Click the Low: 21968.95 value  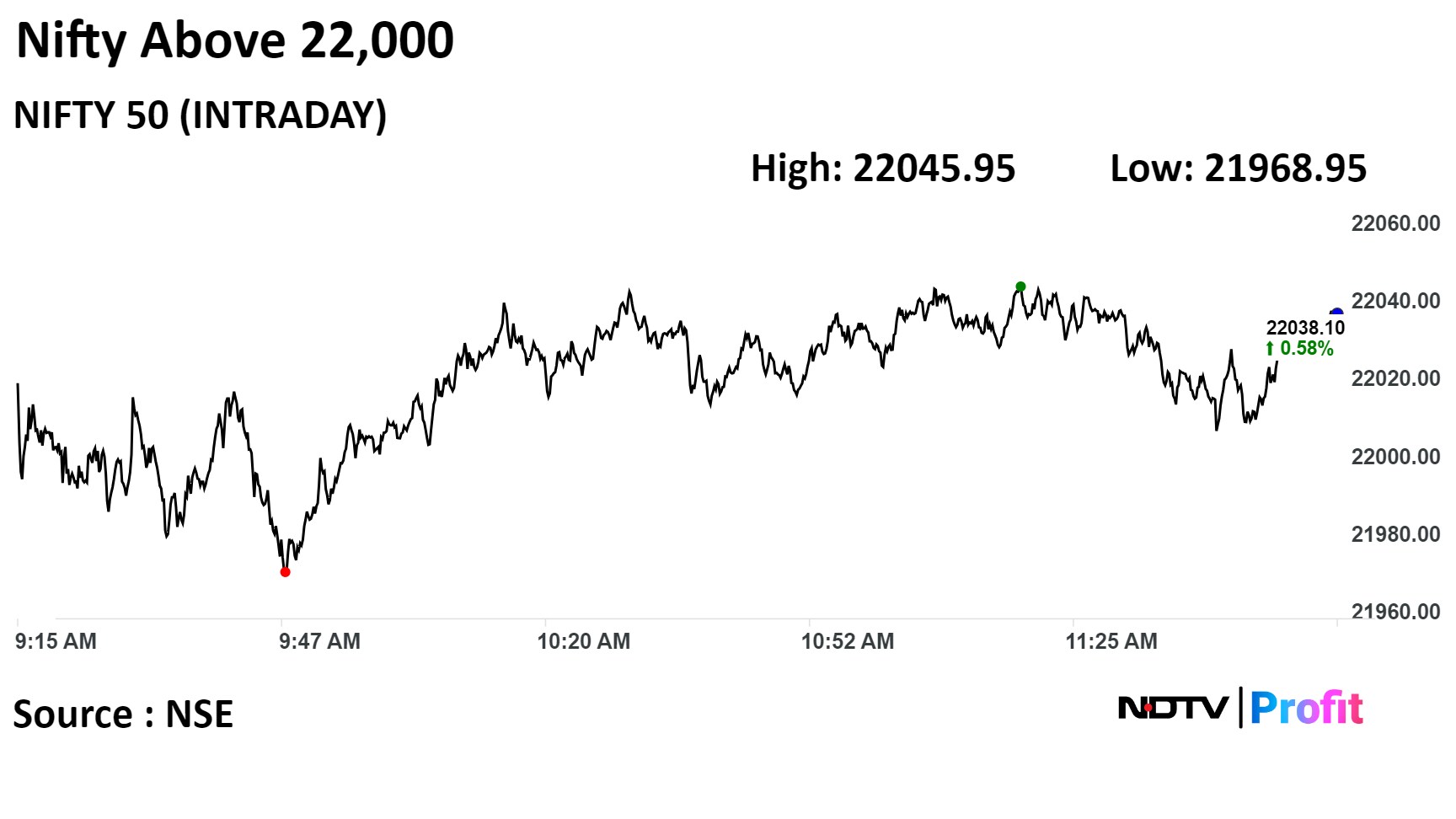click(x=1238, y=169)
